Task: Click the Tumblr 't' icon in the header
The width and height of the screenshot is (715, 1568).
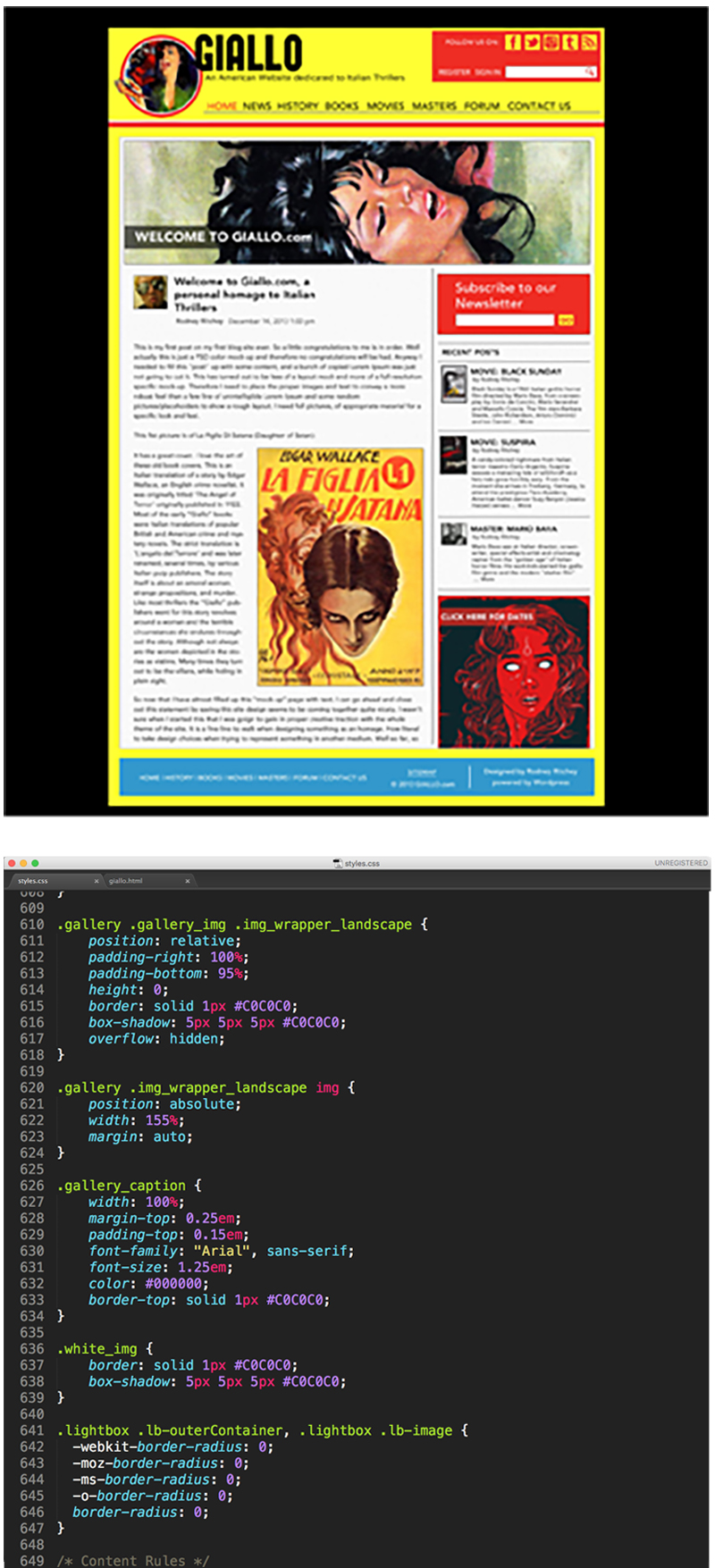Action: click(x=570, y=42)
